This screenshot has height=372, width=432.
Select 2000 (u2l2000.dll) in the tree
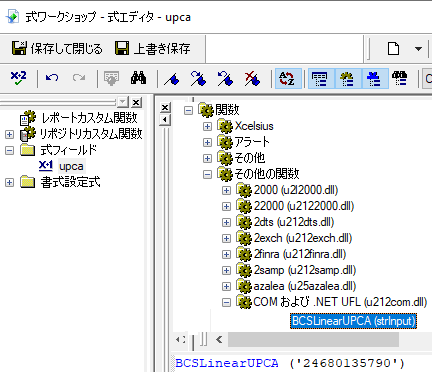(296, 190)
